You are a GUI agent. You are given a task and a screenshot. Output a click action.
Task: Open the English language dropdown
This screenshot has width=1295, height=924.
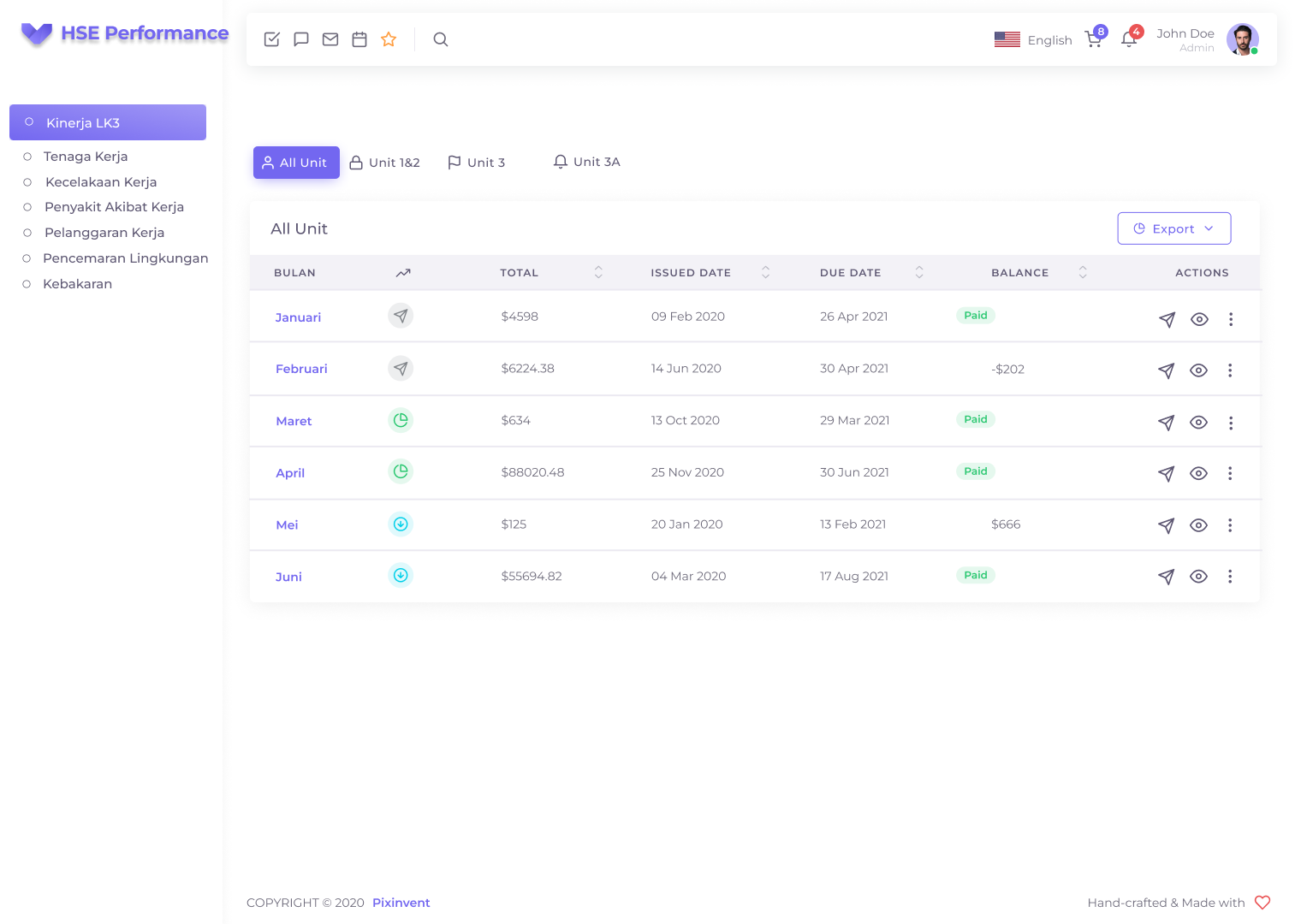click(1033, 40)
